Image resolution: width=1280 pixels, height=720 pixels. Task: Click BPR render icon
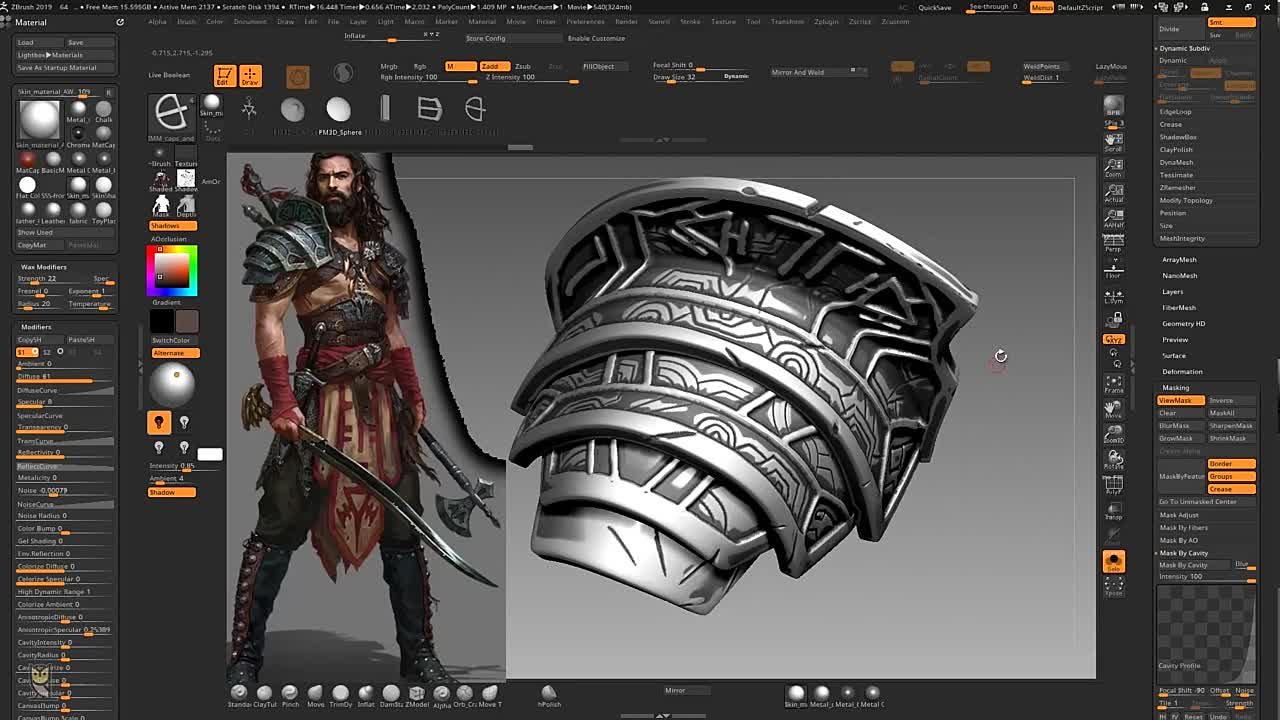(x=1113, y=107)
